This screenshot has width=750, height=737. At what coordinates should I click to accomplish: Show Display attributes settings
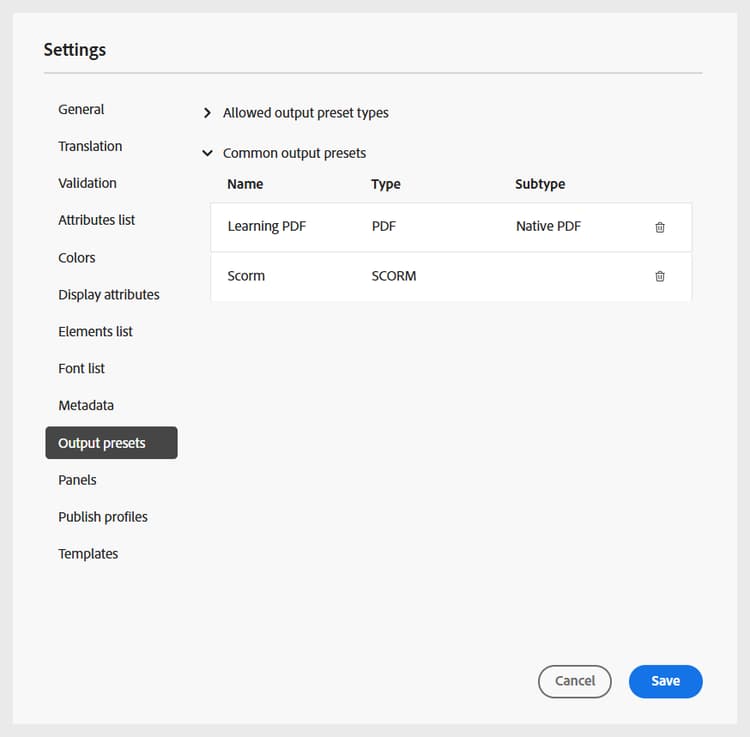(x=108, y=294)
